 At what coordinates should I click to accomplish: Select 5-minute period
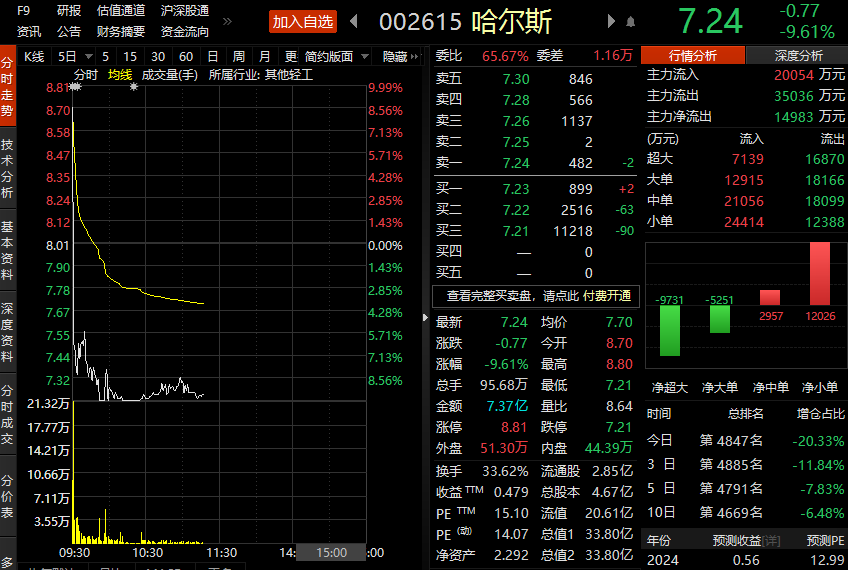(x=105, y=56)
